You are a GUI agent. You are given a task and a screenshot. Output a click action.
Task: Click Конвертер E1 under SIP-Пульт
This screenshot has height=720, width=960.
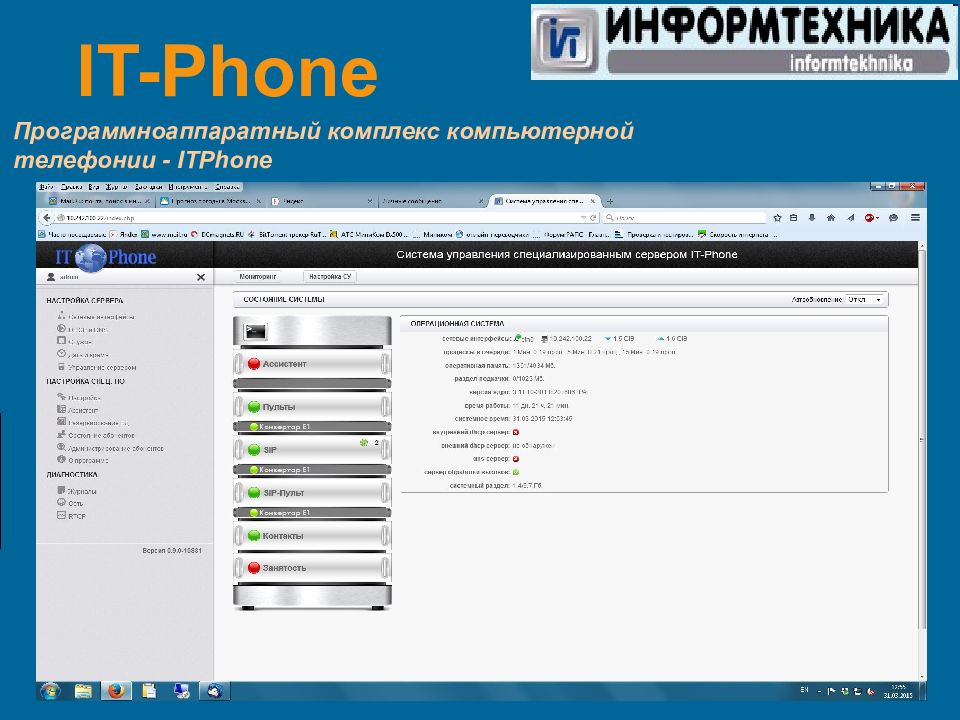(x=312, y=512)
